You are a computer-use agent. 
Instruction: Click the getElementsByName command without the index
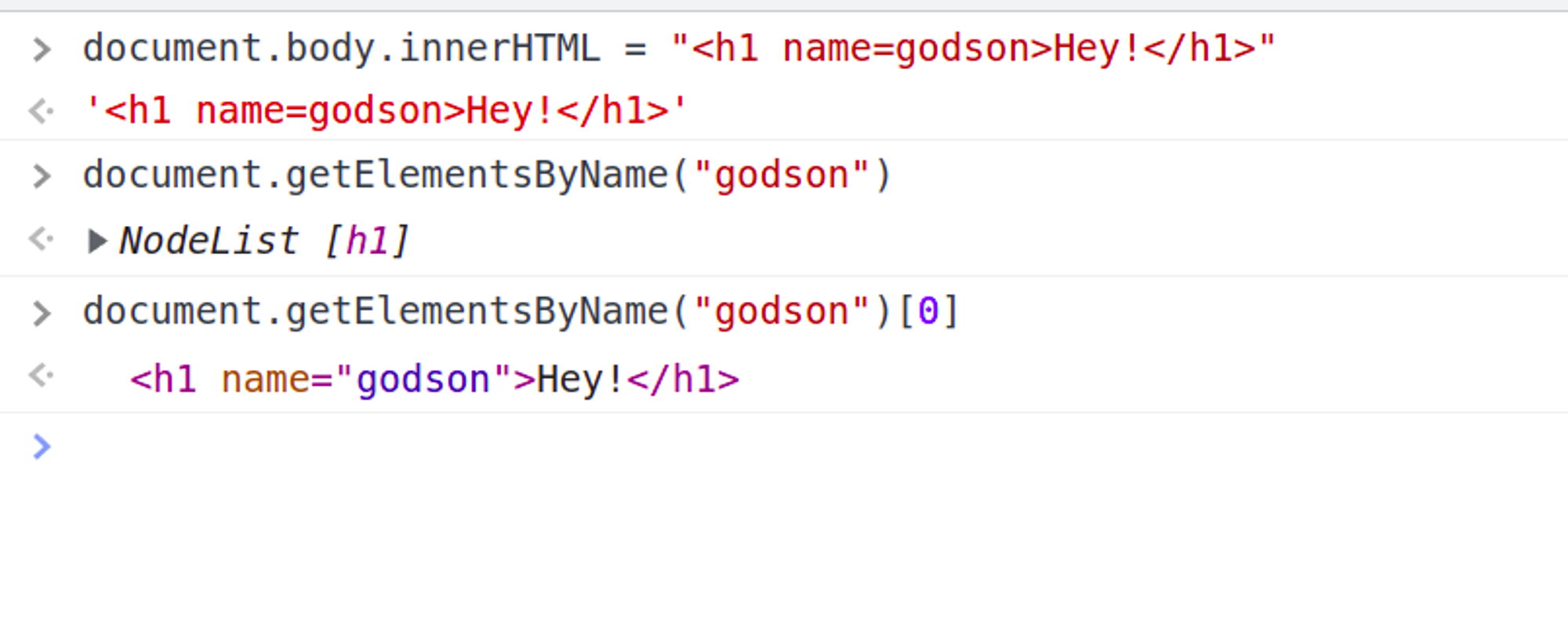pyautogui.click(x=486, y=176)
